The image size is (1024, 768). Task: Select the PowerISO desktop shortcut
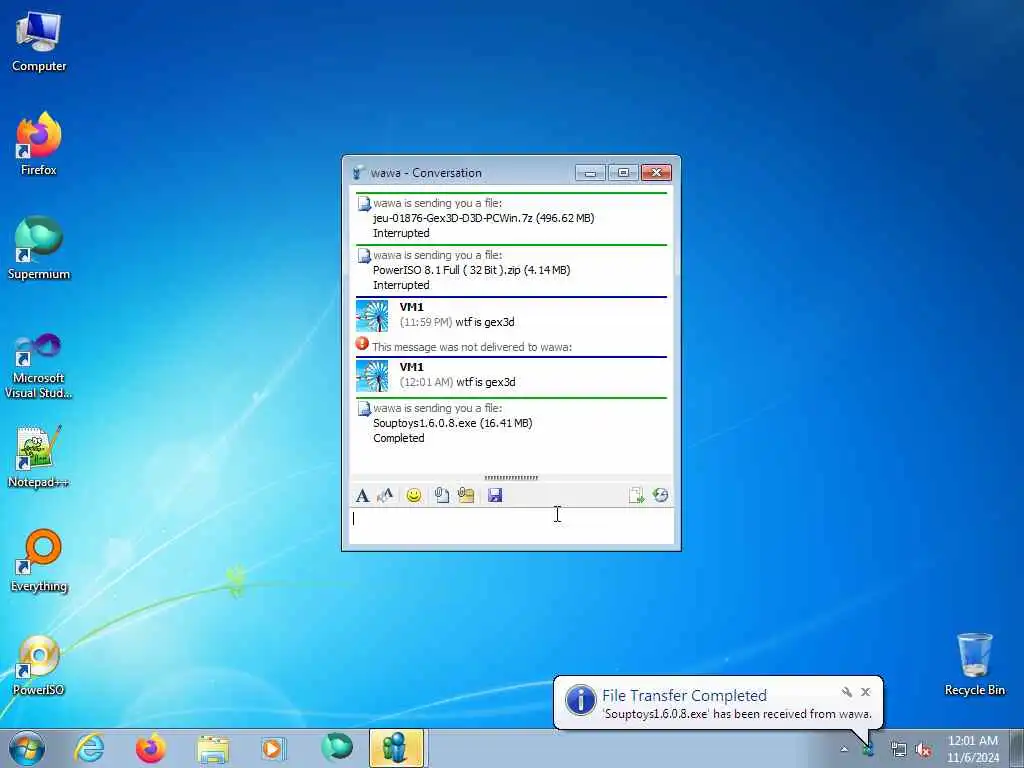[x=39, y=665]
